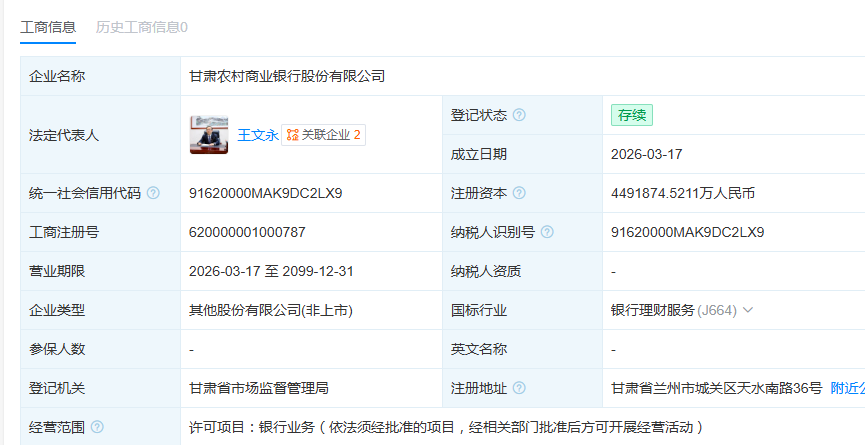Click help icon beside 注册地址
Image resolution: width=865 pixels, height=445 pixels.
coord(519,388)
